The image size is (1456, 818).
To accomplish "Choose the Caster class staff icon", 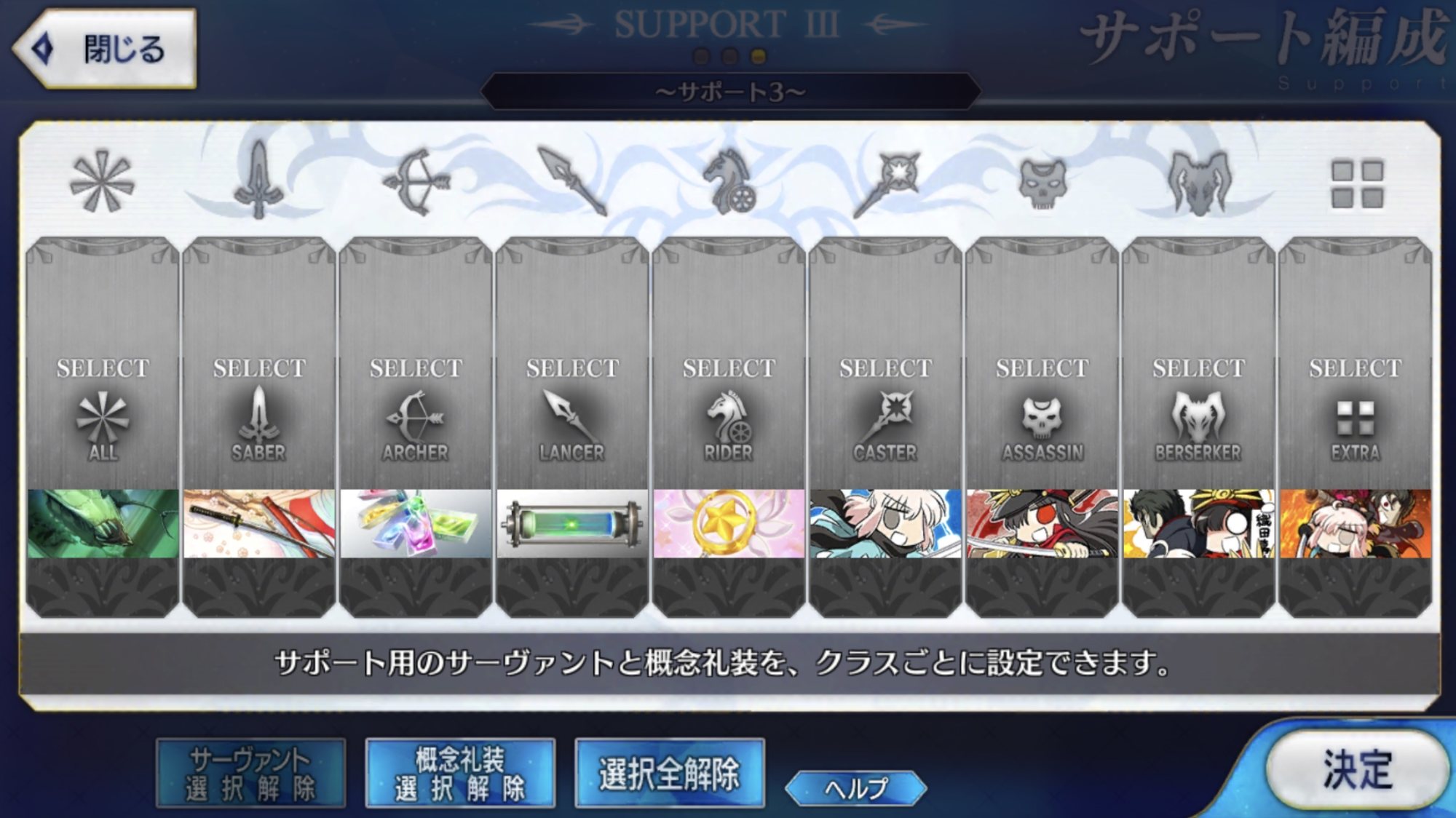I will click(x=886, y=183).
